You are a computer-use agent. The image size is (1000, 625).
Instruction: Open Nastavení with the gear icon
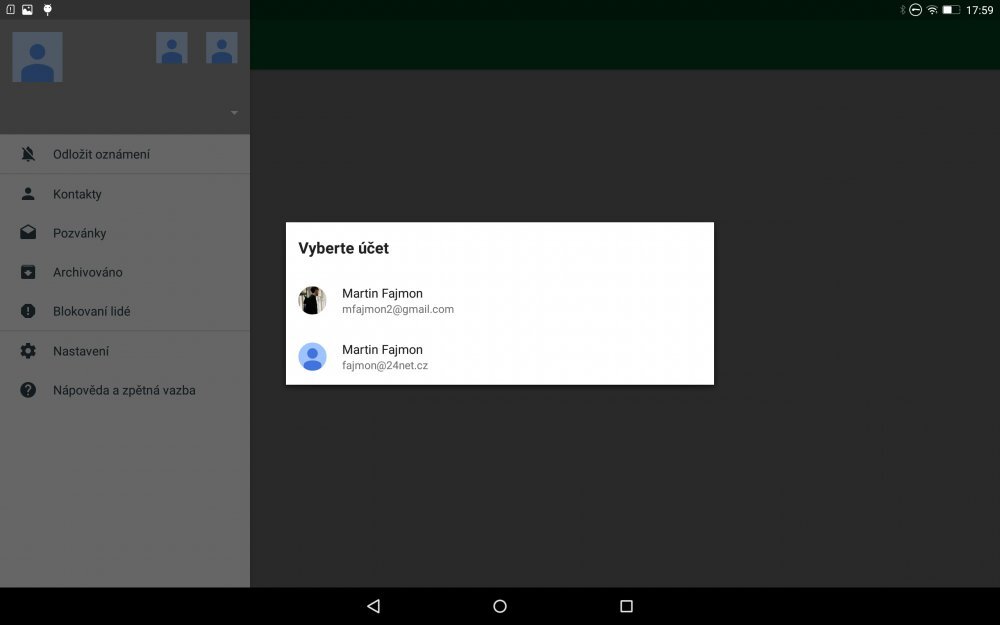click(27, 351)
